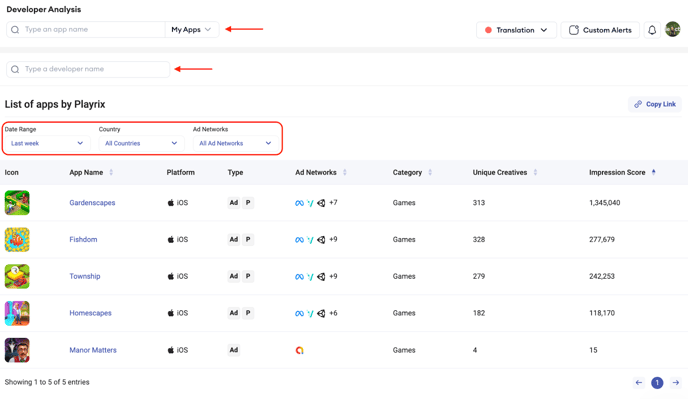Open the Manor Matters app link

[x=93, y=350]
